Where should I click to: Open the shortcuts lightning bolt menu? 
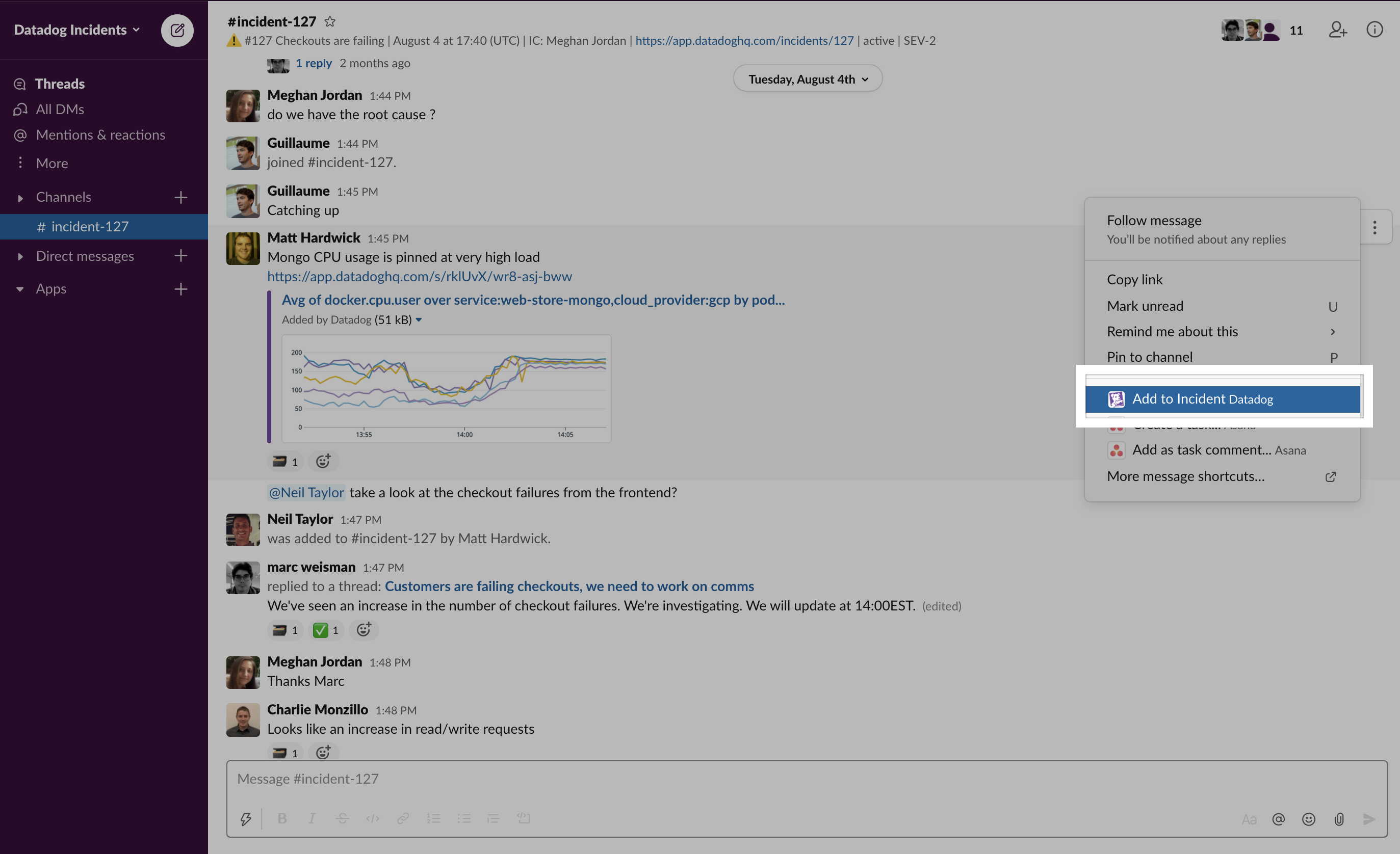point(245,818)
